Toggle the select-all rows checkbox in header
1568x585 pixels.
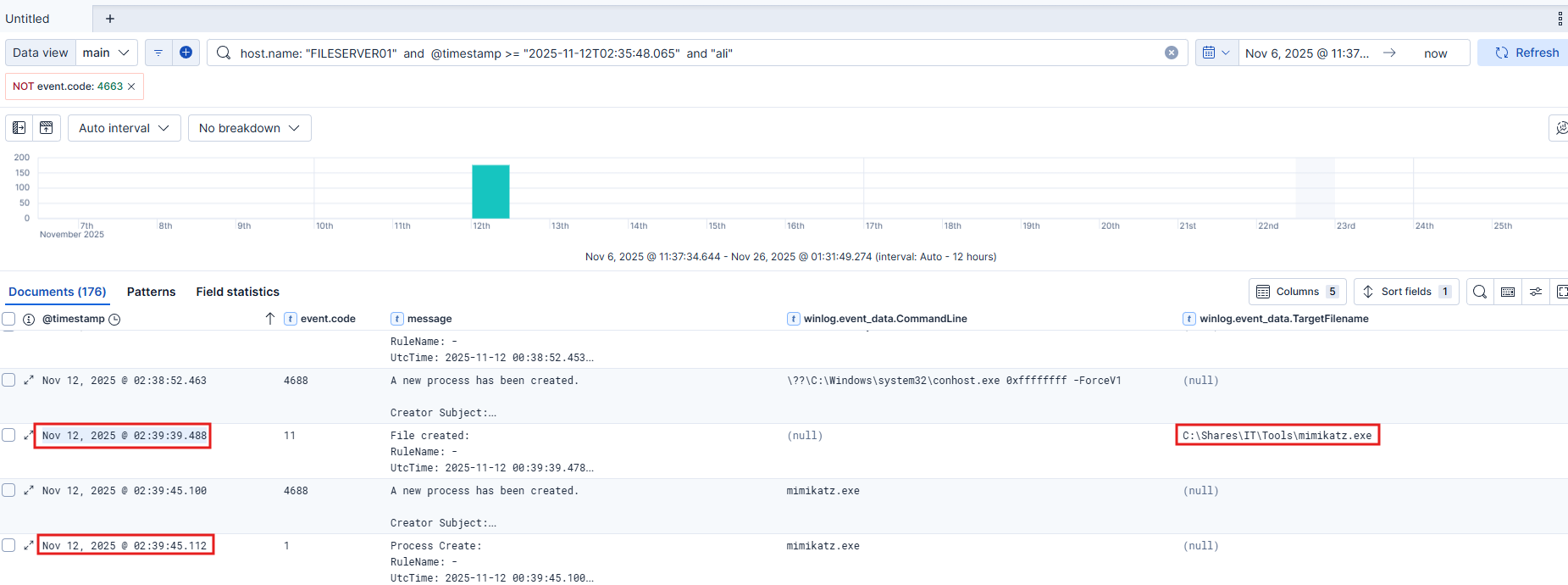coord(8,319)
